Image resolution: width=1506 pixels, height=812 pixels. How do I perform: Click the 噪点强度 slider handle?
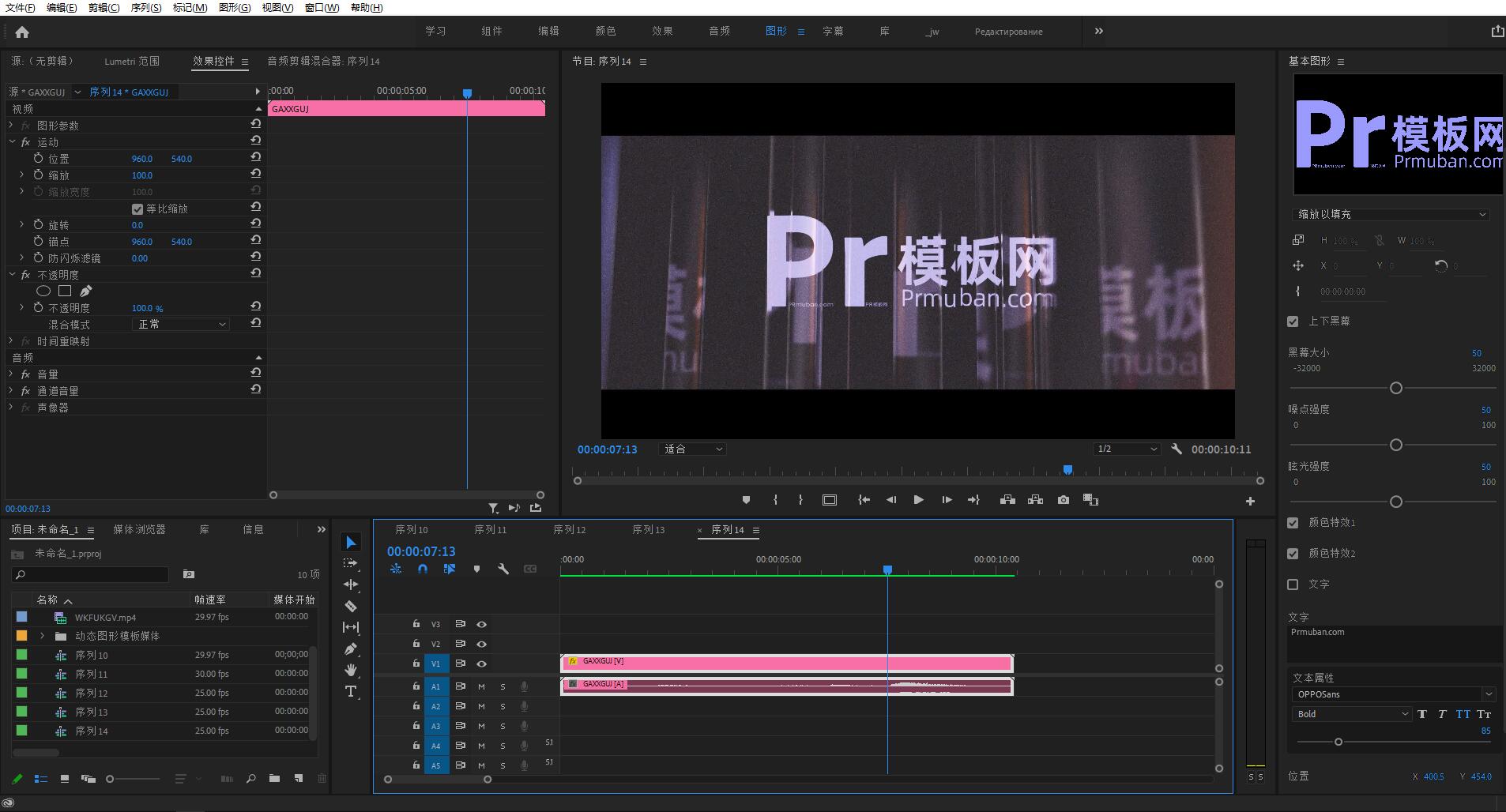click(x=1396, y=445)
